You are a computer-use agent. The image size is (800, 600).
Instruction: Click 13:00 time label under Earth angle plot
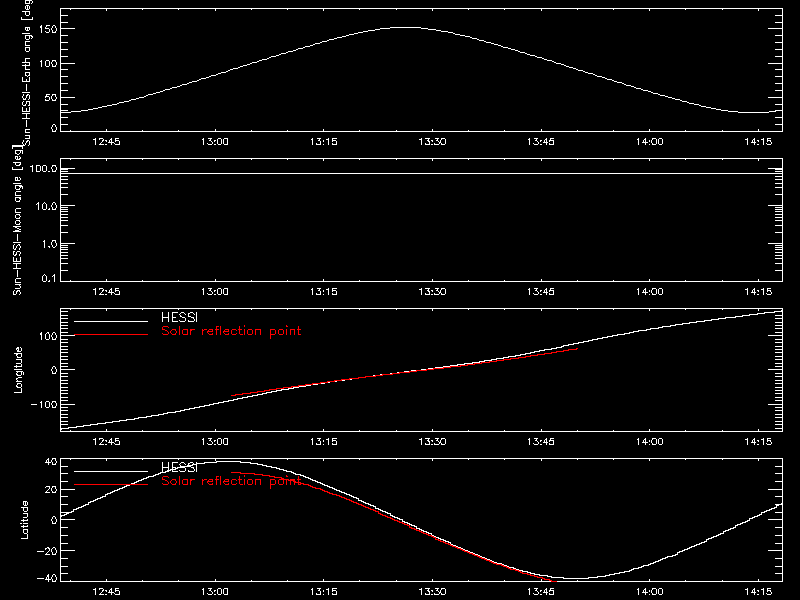[x=215, y=141]
